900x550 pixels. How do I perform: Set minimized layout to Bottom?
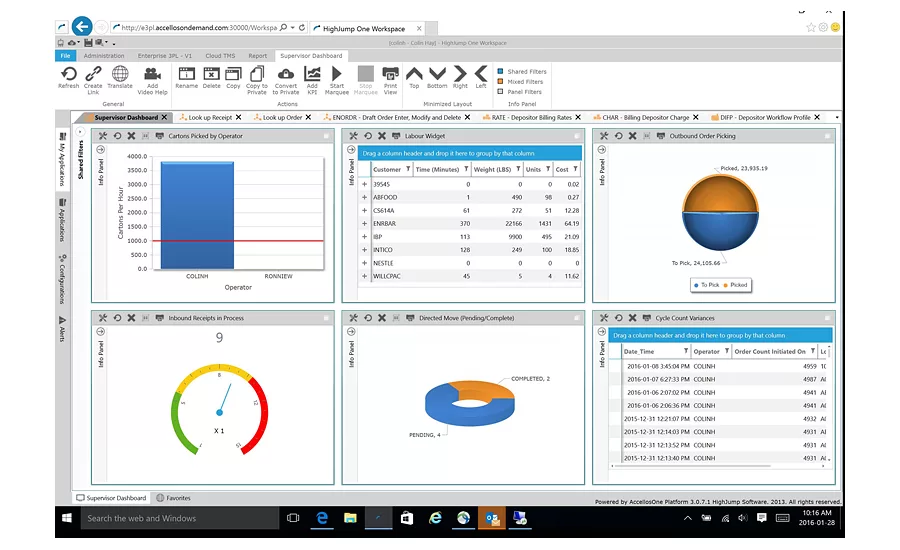(x=437, y=73)
